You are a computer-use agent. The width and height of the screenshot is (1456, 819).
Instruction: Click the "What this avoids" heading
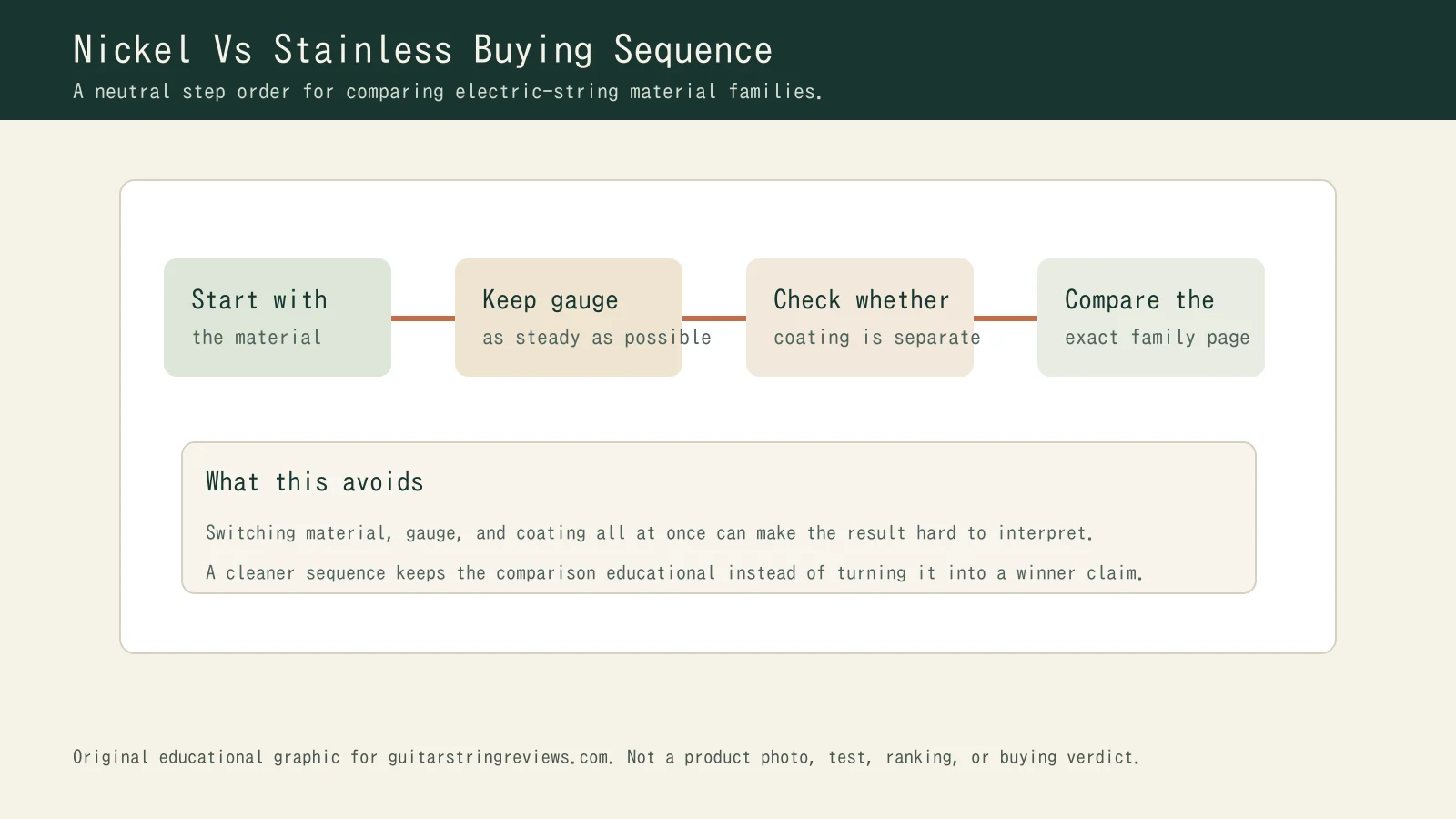(x=314, y=482)
